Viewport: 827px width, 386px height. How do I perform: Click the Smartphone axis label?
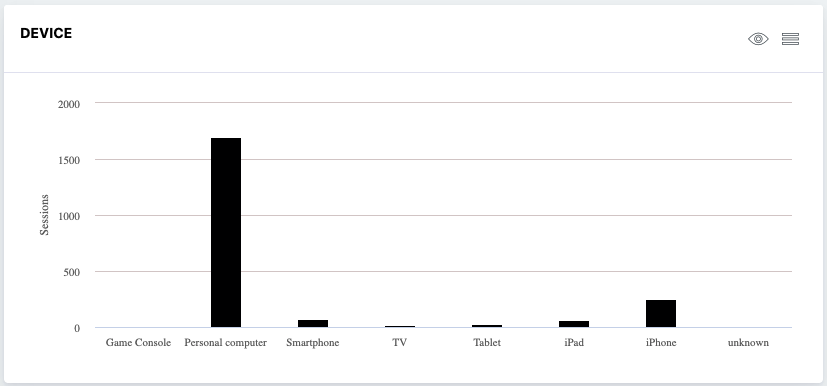pos(313,343)
